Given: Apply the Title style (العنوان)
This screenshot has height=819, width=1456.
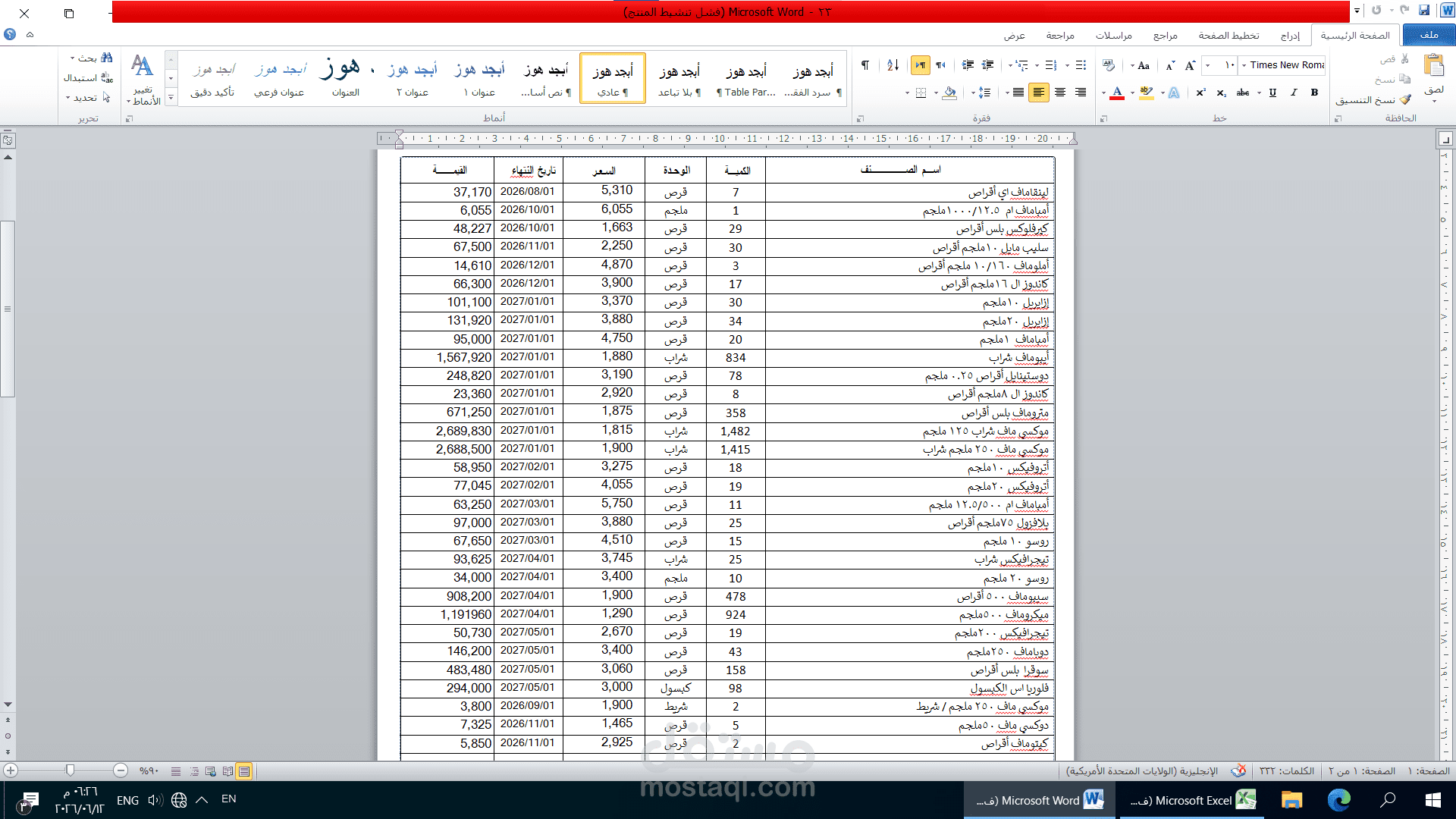Looking at the screenshot, I should pyautogui.click(x=346, y=78).
